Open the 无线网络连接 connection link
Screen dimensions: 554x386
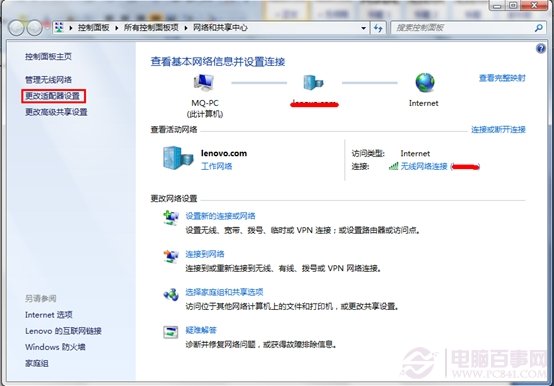click(x=424, y=166)
